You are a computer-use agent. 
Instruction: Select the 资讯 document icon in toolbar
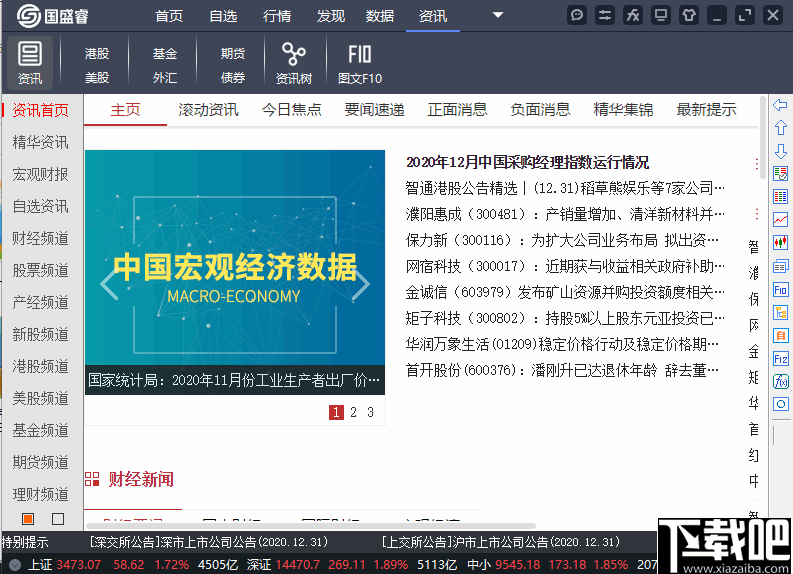30,63
